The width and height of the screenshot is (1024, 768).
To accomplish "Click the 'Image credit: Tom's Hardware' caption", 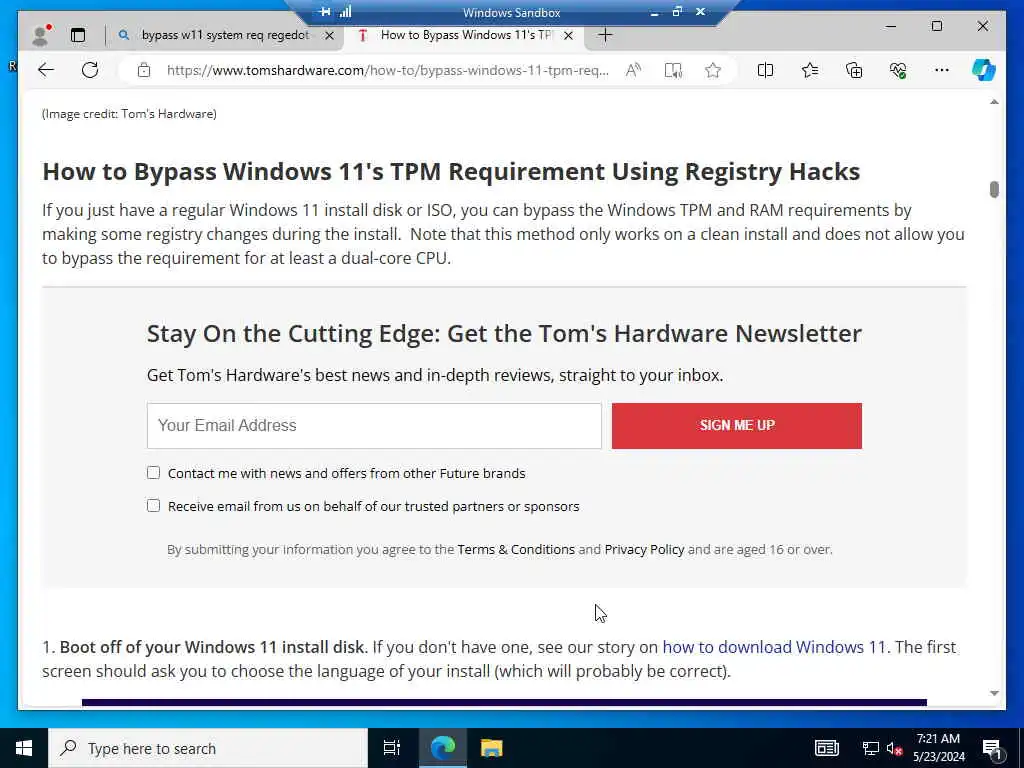I will click(x=129, y=114).
